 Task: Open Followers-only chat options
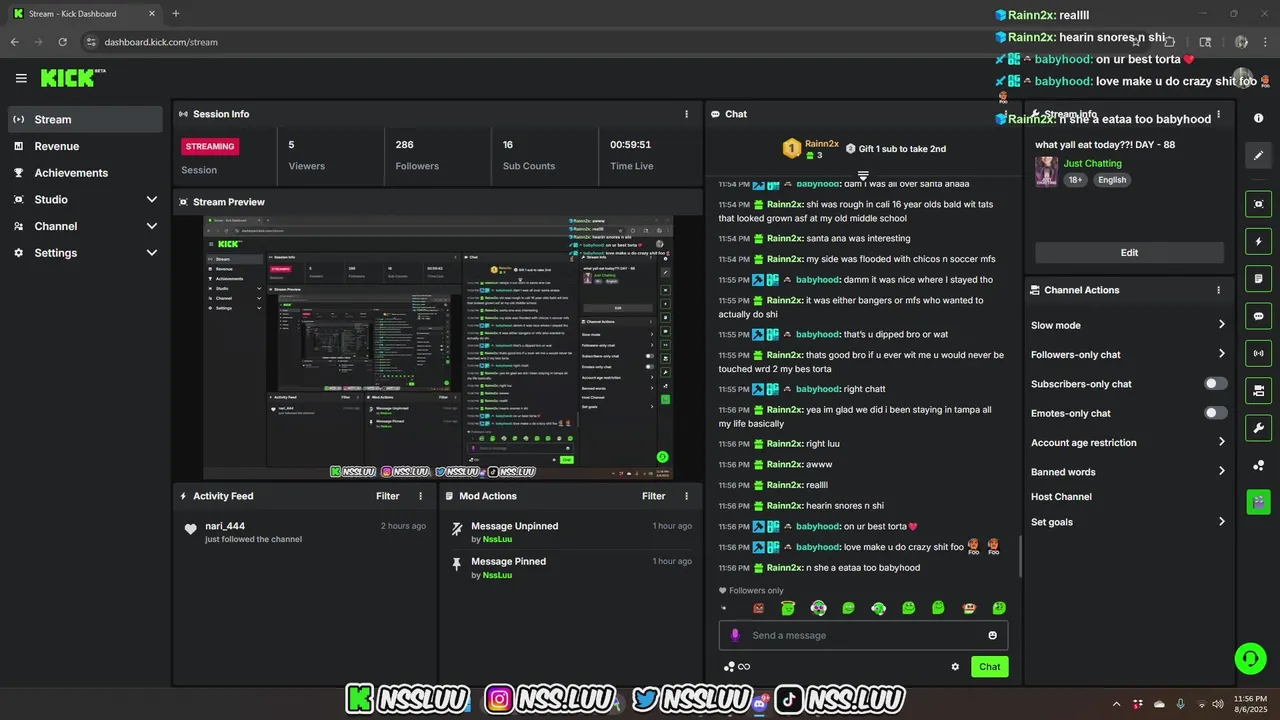tap(1128, 354)
